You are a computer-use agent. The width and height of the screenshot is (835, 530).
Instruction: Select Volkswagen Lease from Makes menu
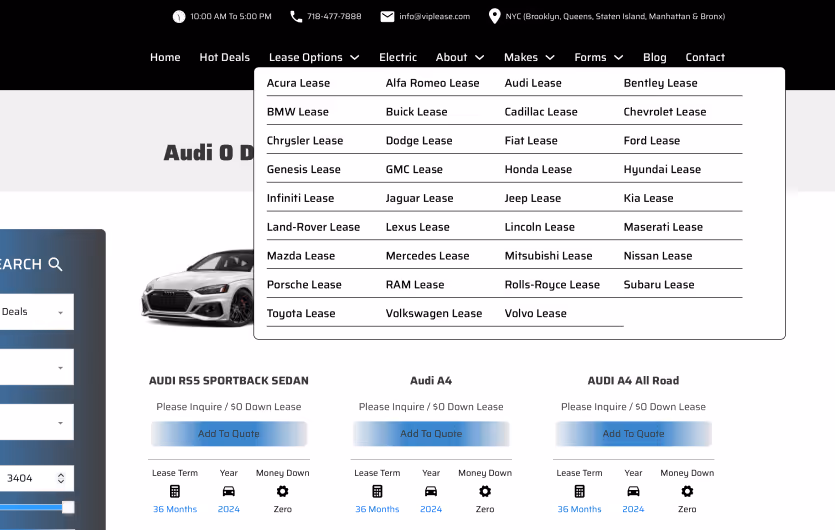434,313
